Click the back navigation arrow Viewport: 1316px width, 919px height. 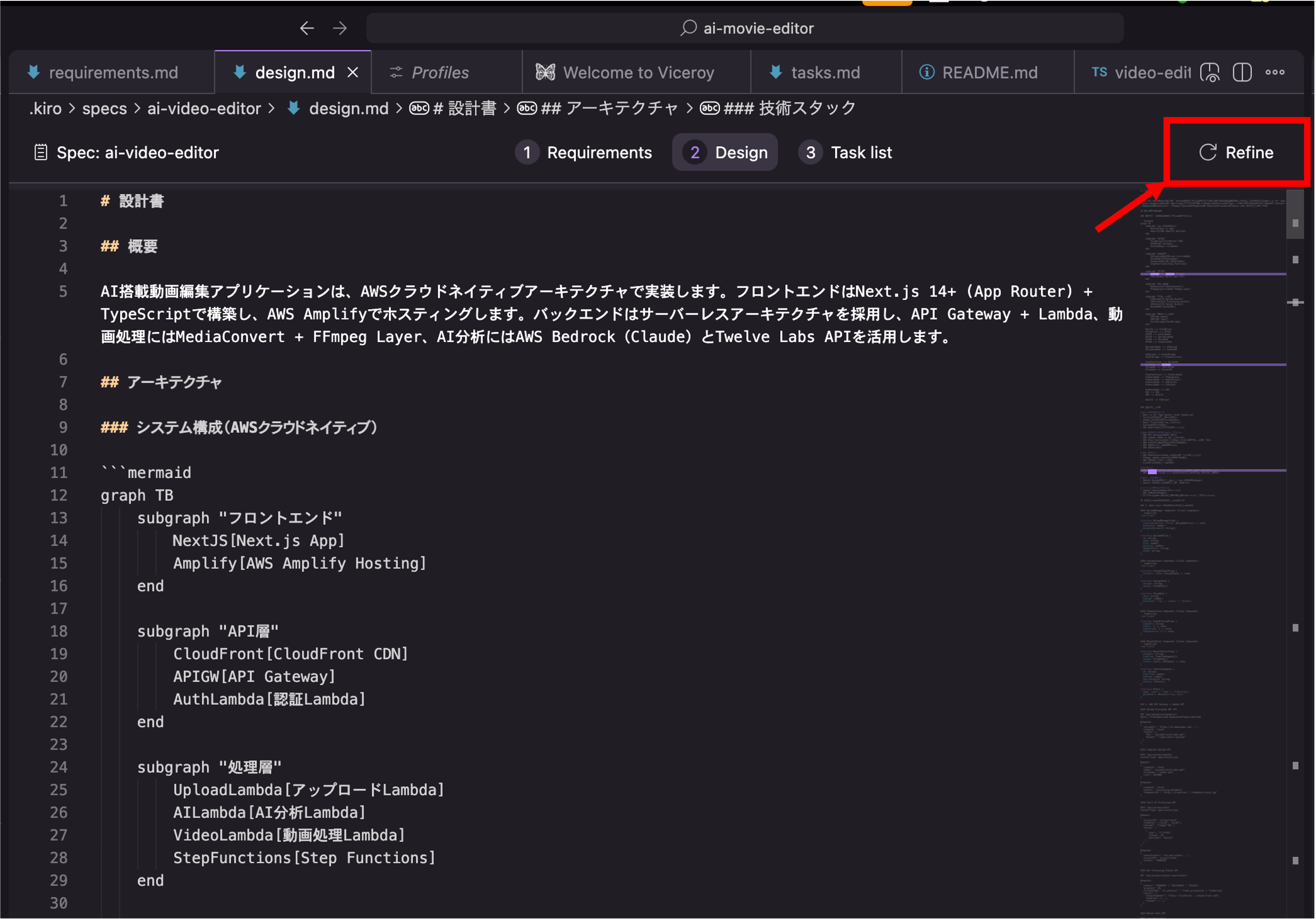307,28
